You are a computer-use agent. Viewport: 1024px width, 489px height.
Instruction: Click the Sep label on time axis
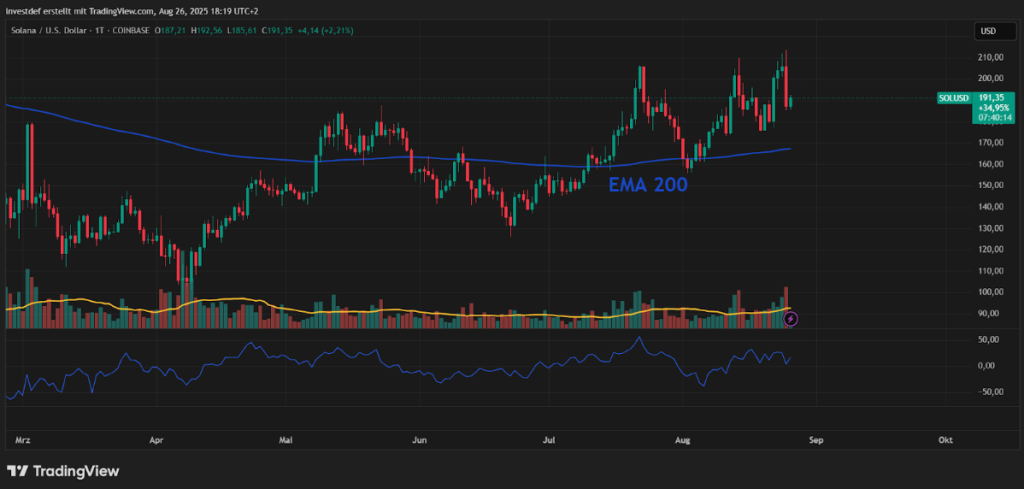pos(814,439)
